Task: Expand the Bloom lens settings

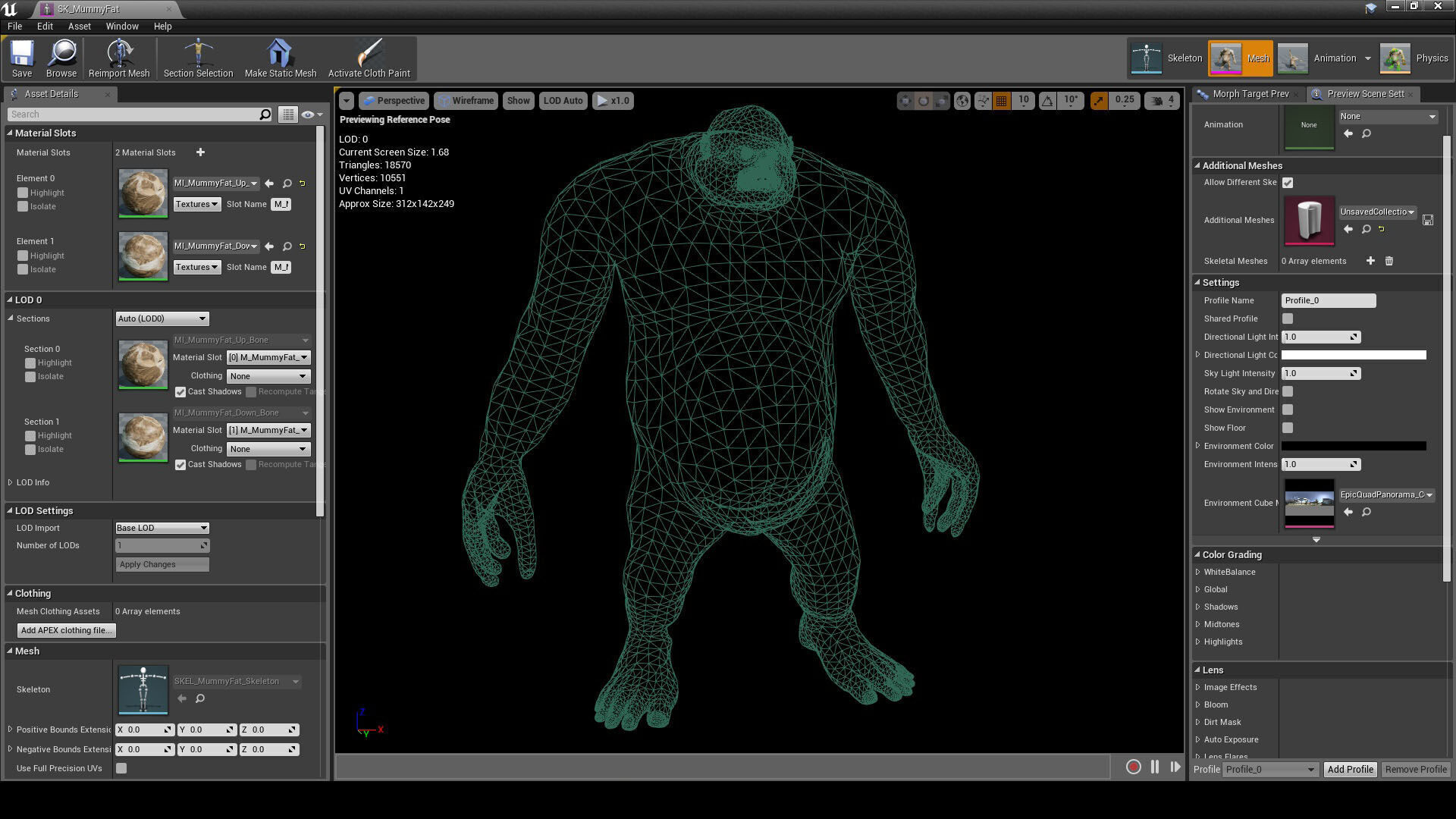Action: (1198, 704)
